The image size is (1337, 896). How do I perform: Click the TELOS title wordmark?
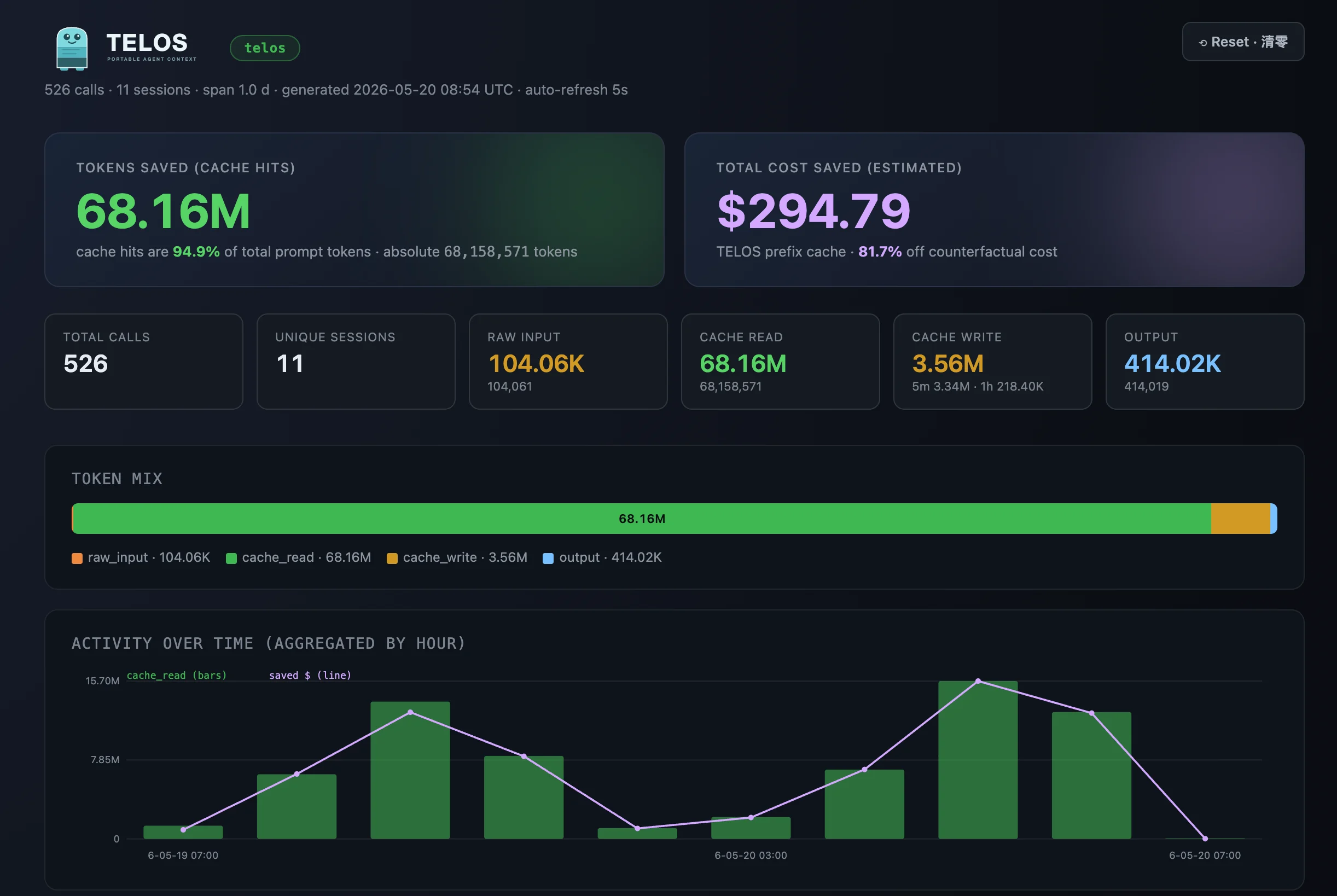click(147, 43)
